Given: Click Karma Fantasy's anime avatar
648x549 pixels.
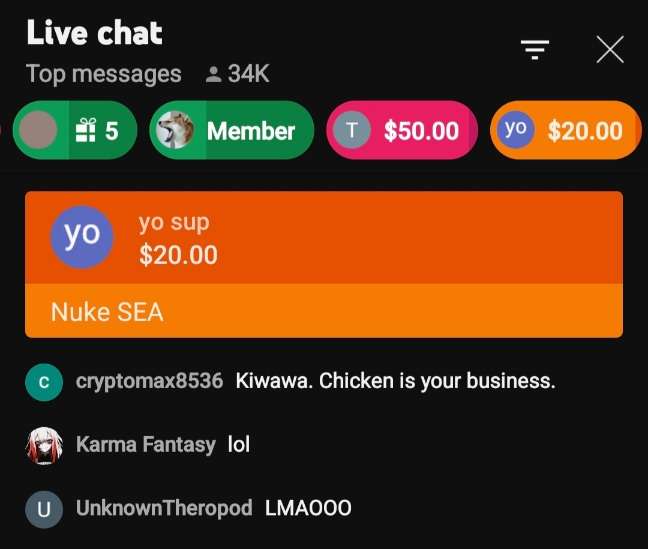Looking at the screenshot, I should [x=44, y=446].
